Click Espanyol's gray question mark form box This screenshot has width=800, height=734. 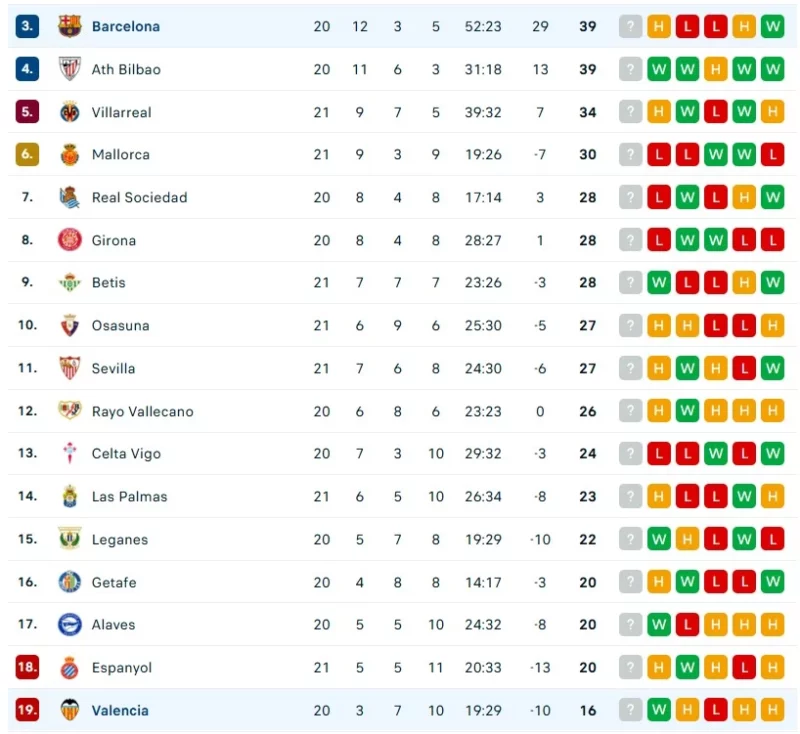click(x=630, y=667)
